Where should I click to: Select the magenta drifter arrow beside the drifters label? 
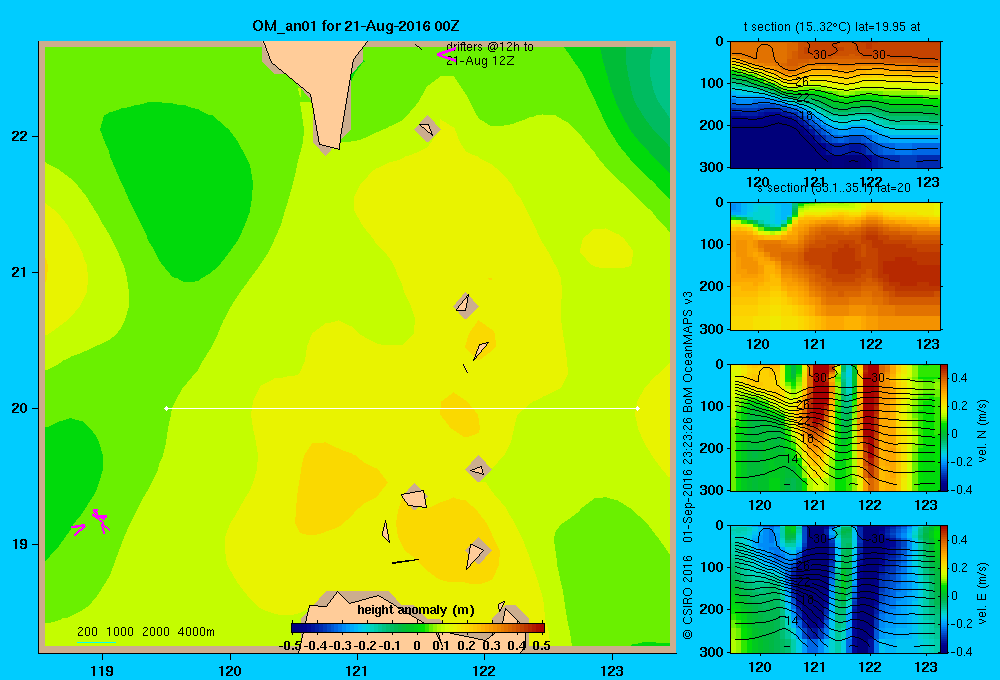tap(446, 54)
